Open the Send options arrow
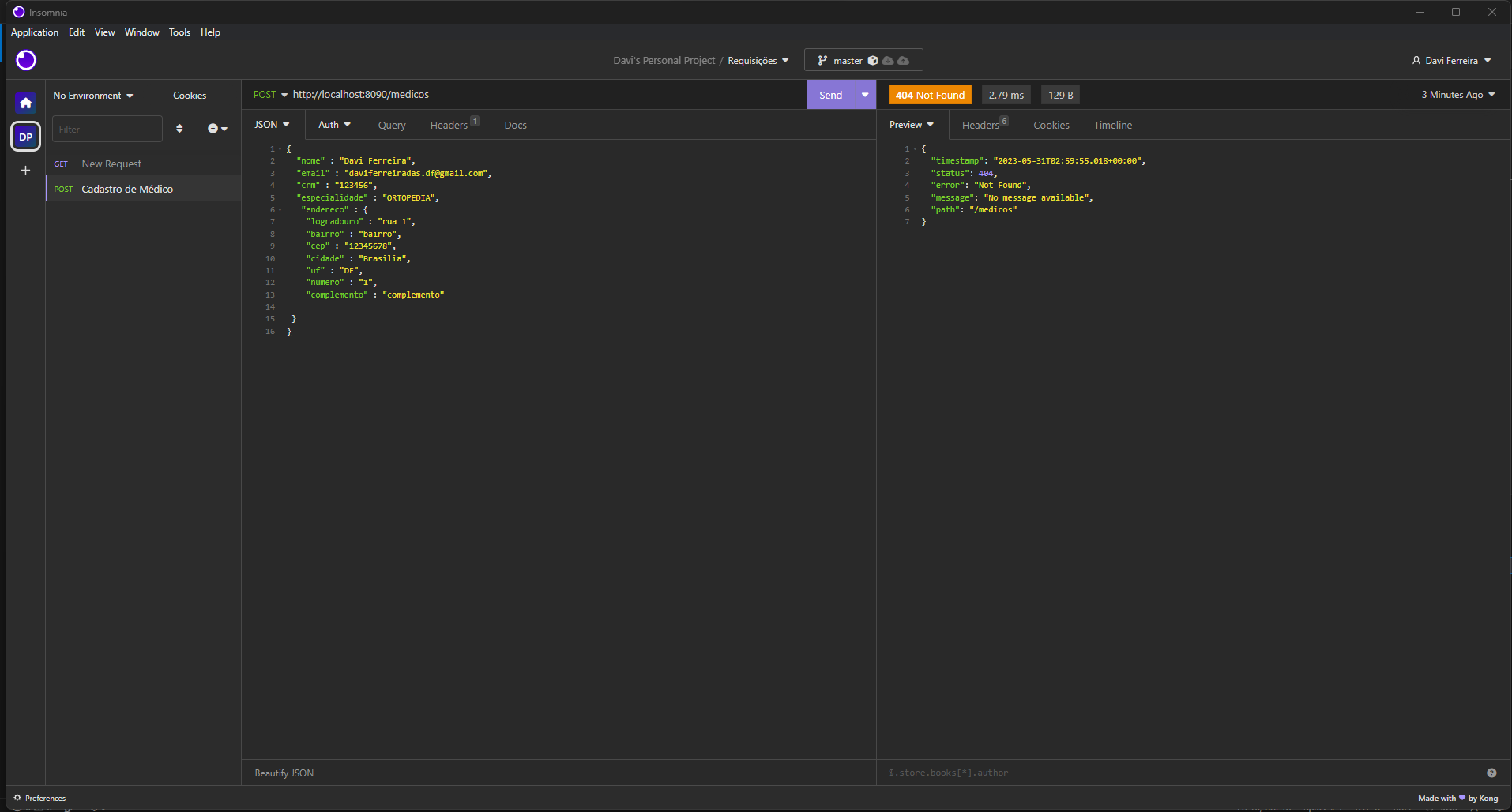The height and width of the screenshot is (812, 1512). coord(865,95)
